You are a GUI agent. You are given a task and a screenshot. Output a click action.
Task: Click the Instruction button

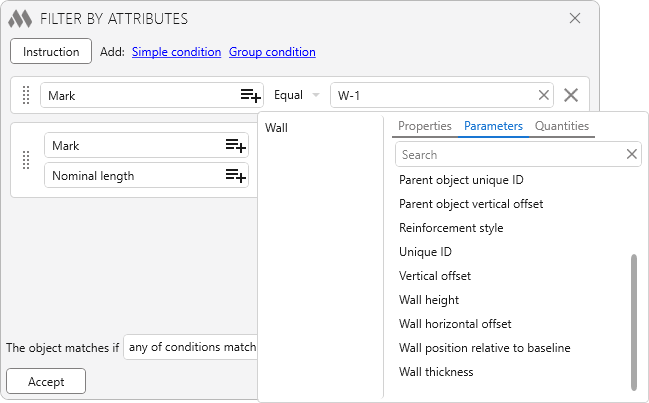coord(51,51)
